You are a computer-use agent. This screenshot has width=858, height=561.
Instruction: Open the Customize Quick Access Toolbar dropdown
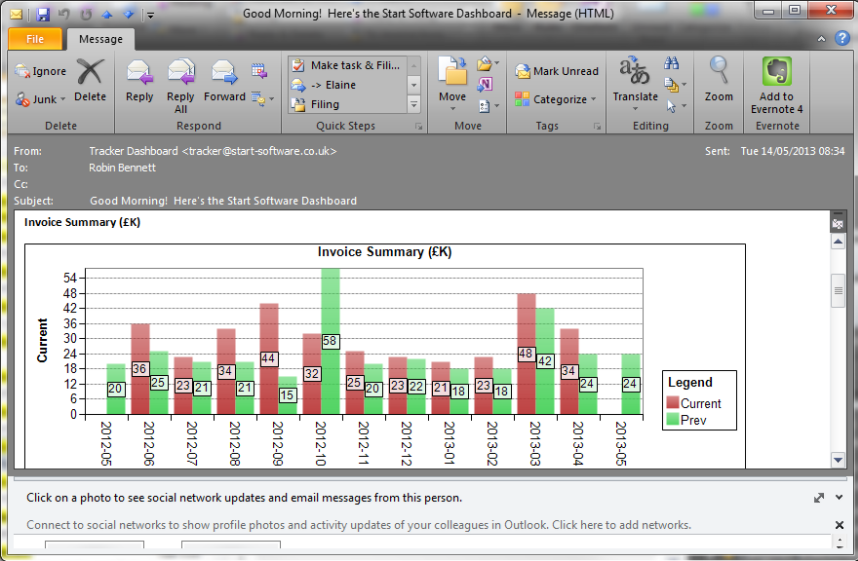coord(150,15)
